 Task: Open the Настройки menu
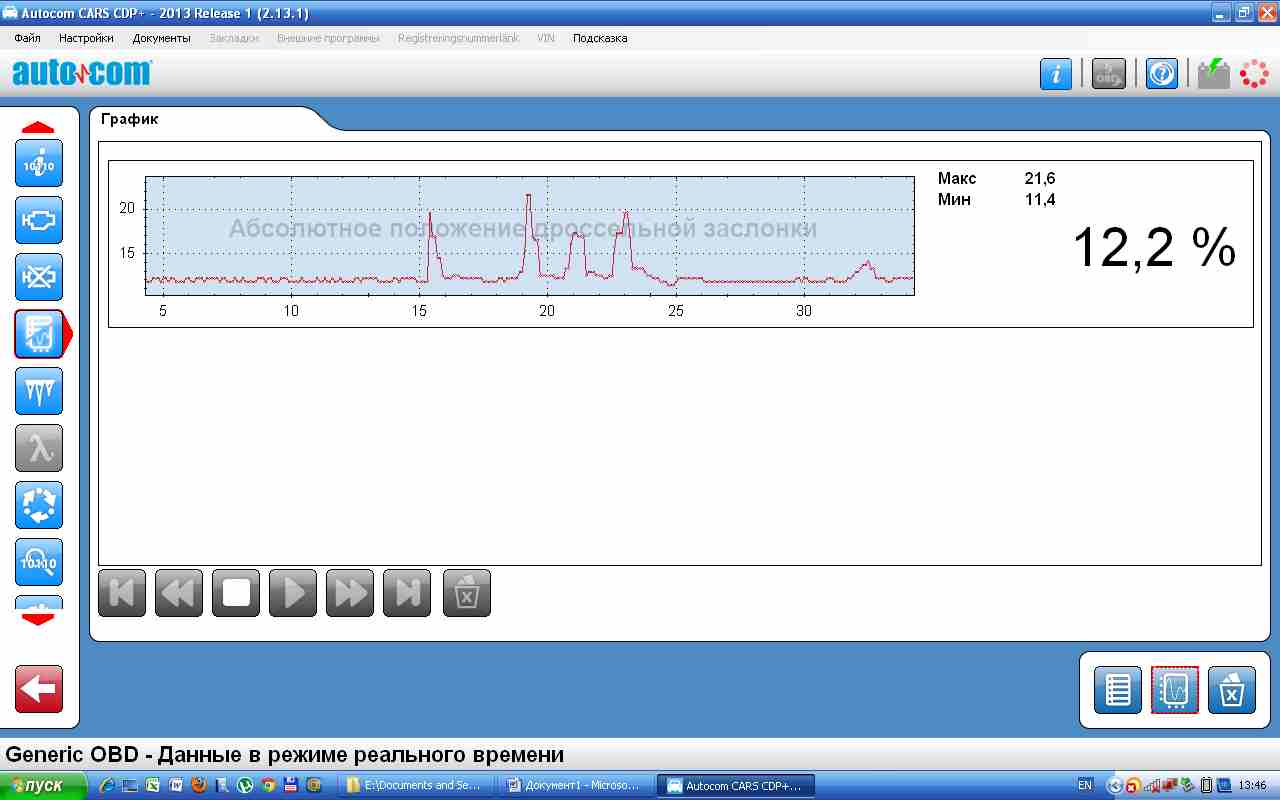click(86, 38)
